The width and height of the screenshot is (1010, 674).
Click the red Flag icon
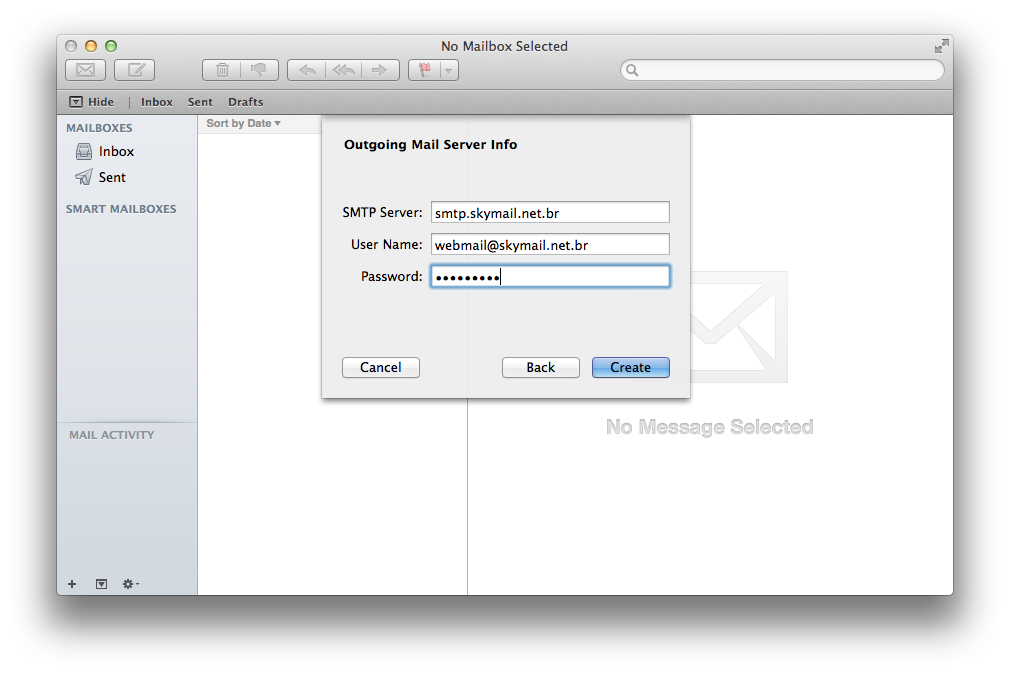pos(424,70)
